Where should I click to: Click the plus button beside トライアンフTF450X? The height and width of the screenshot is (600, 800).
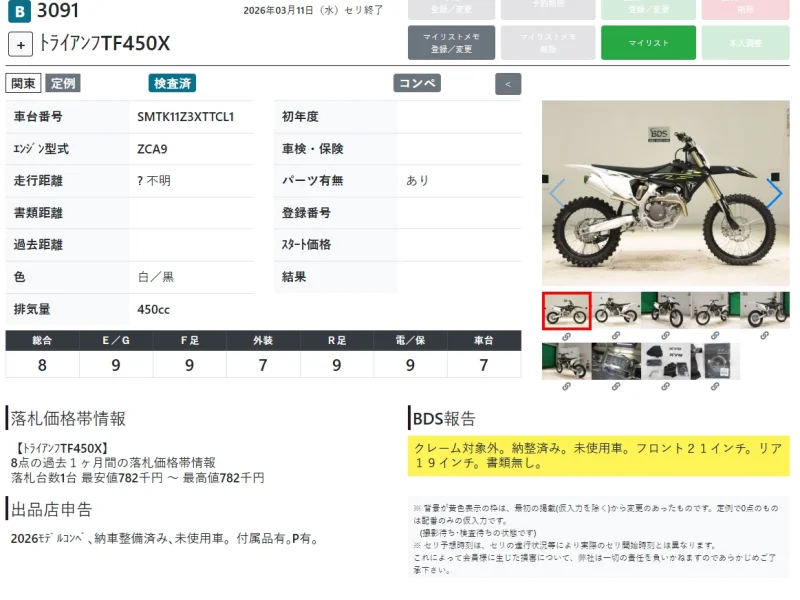20,44
